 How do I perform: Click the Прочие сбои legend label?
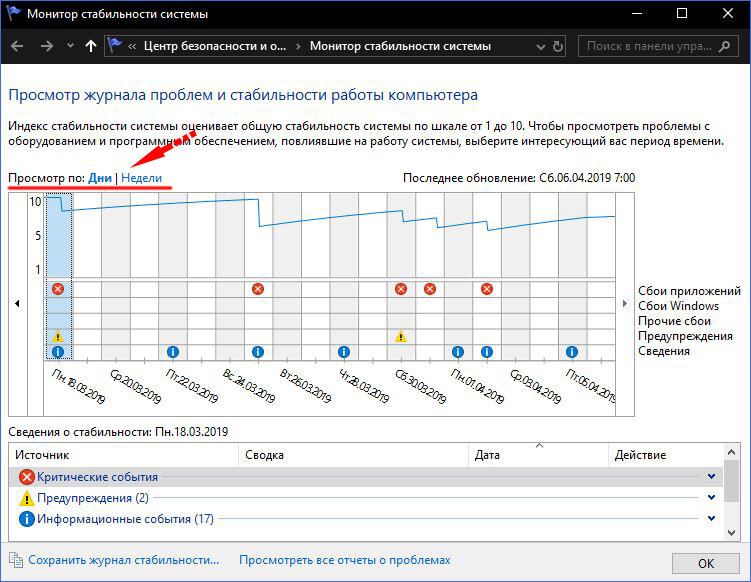[x=674, y=320]
